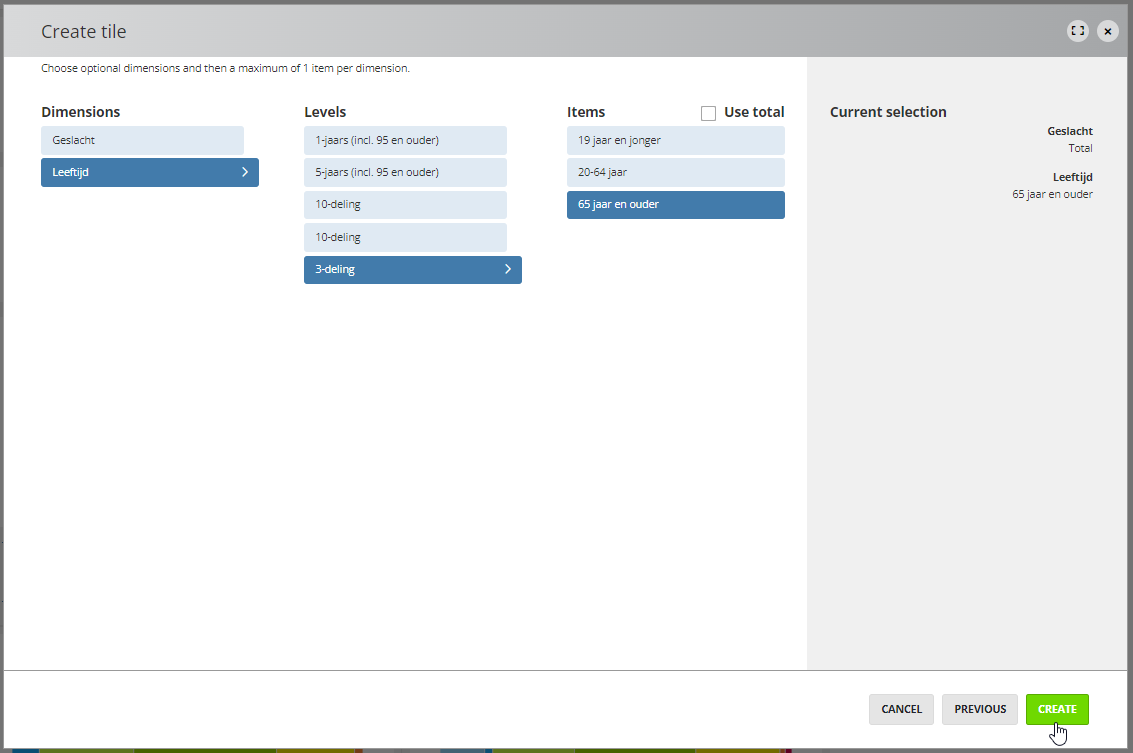Pick the 19 jaar en jonger item
Viewport: 1133px width, 753px height.
[676, 140]
